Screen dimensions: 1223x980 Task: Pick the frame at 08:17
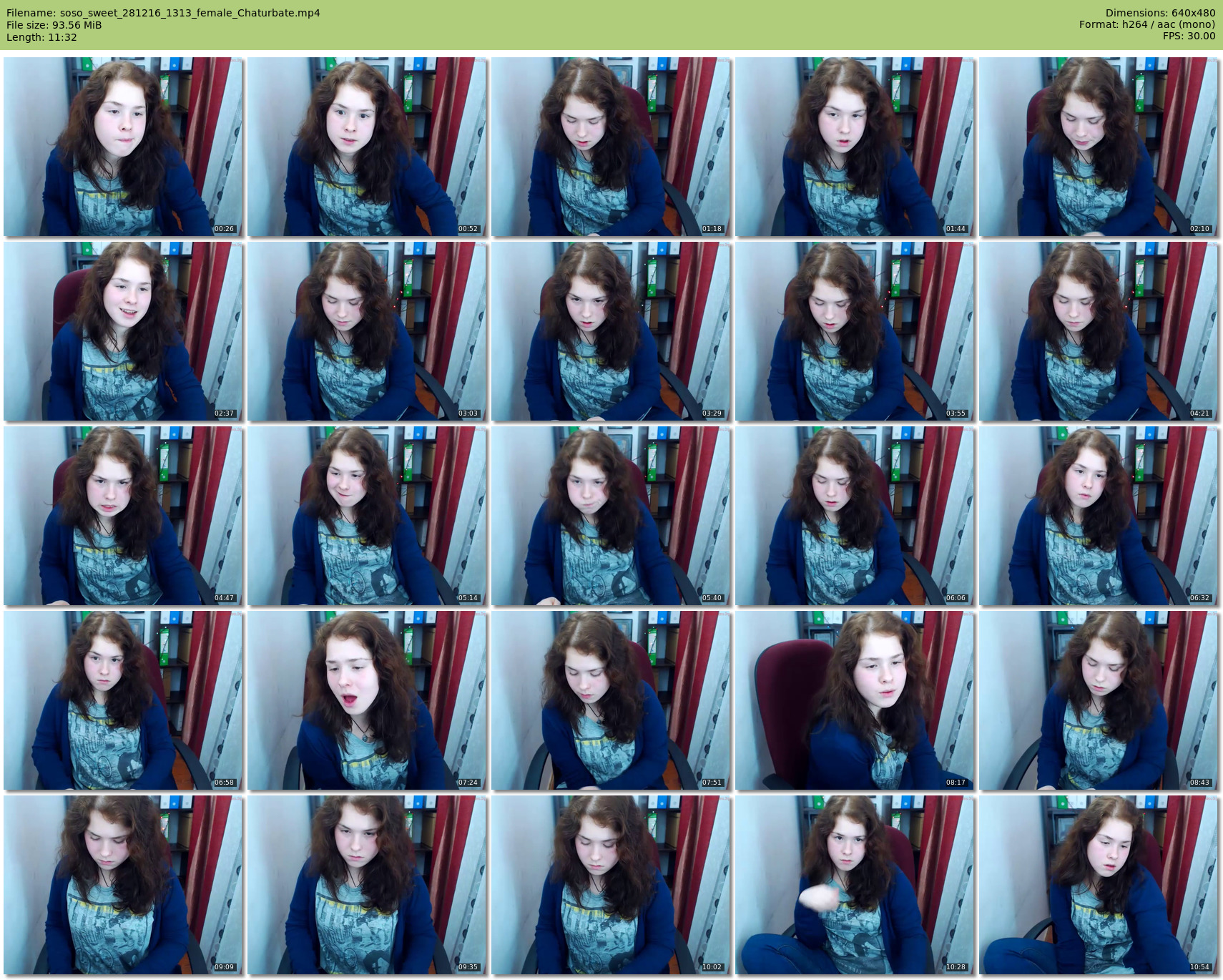[x=855, y=700]
